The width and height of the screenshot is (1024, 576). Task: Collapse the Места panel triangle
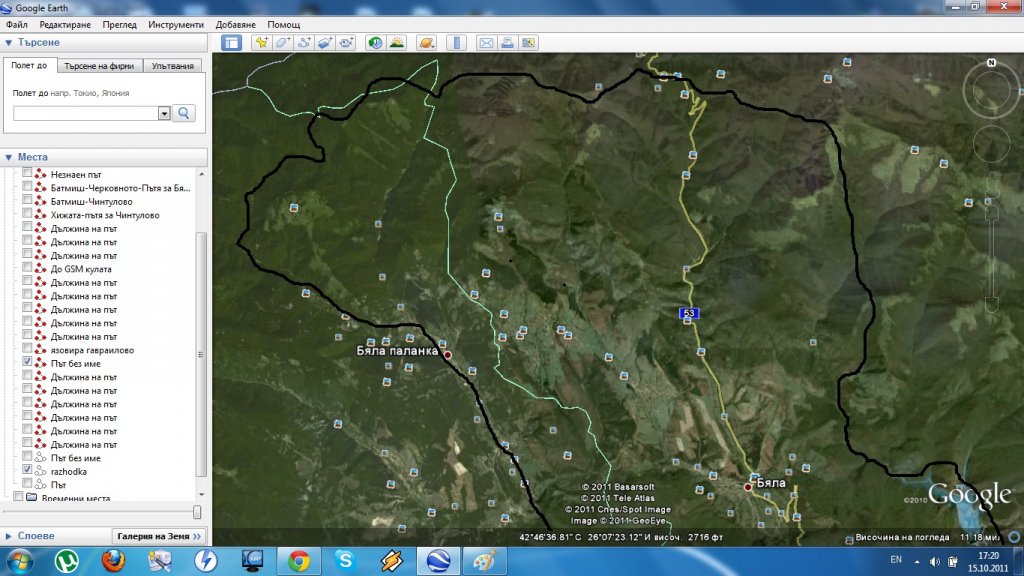[8, 157]
